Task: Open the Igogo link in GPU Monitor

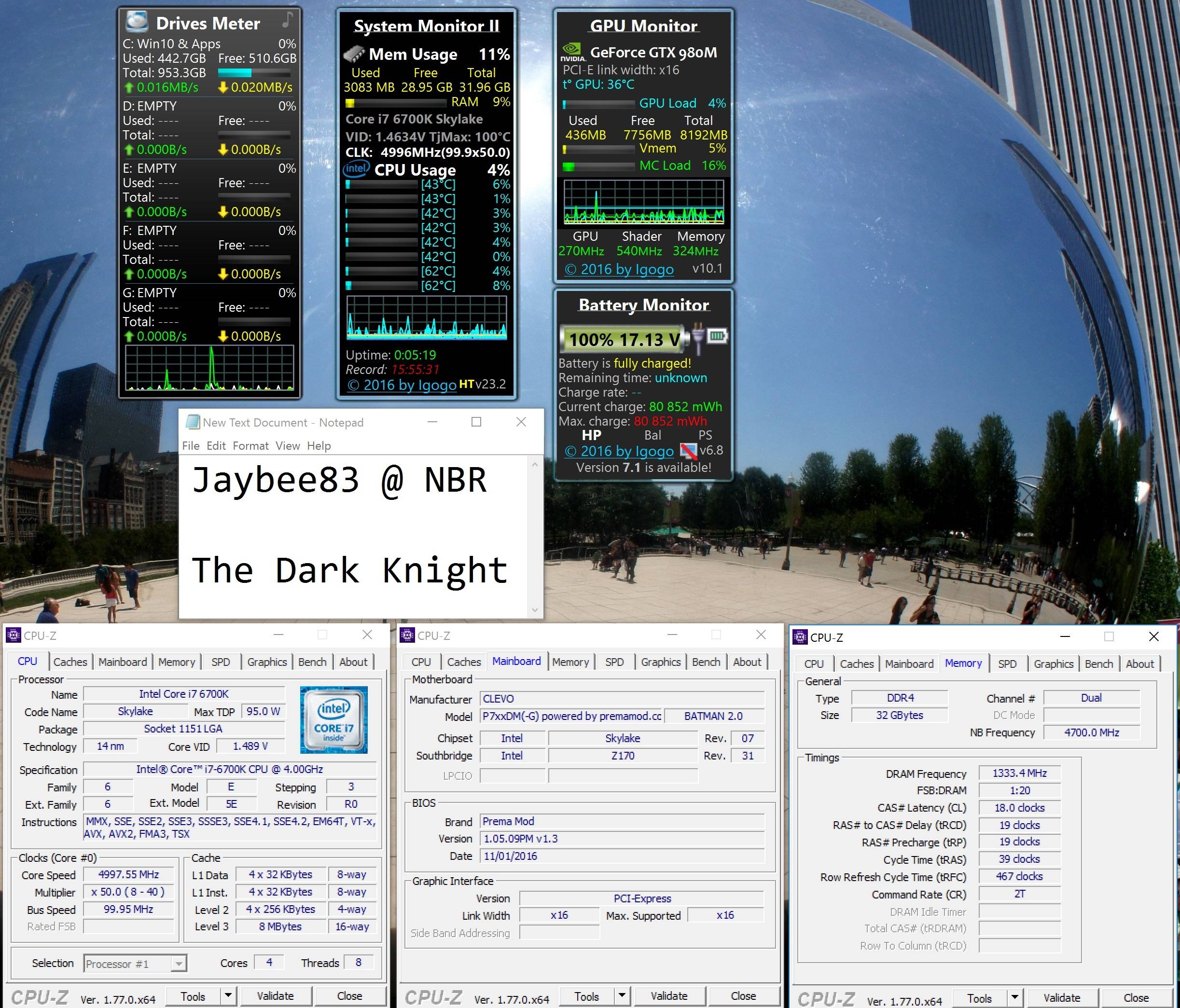Action: point(619,269)
